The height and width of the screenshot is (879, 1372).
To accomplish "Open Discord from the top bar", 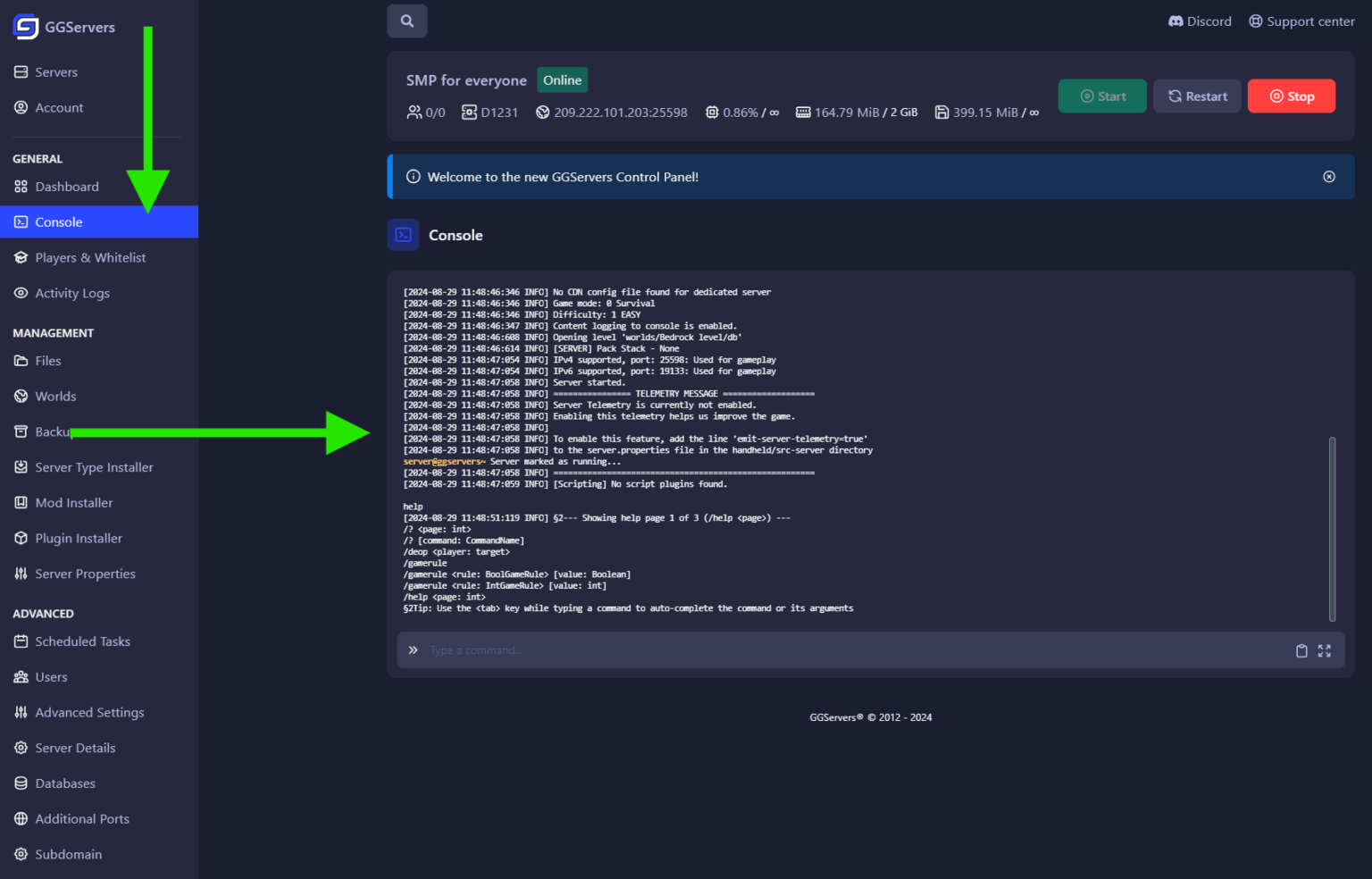I will 1199,21.
